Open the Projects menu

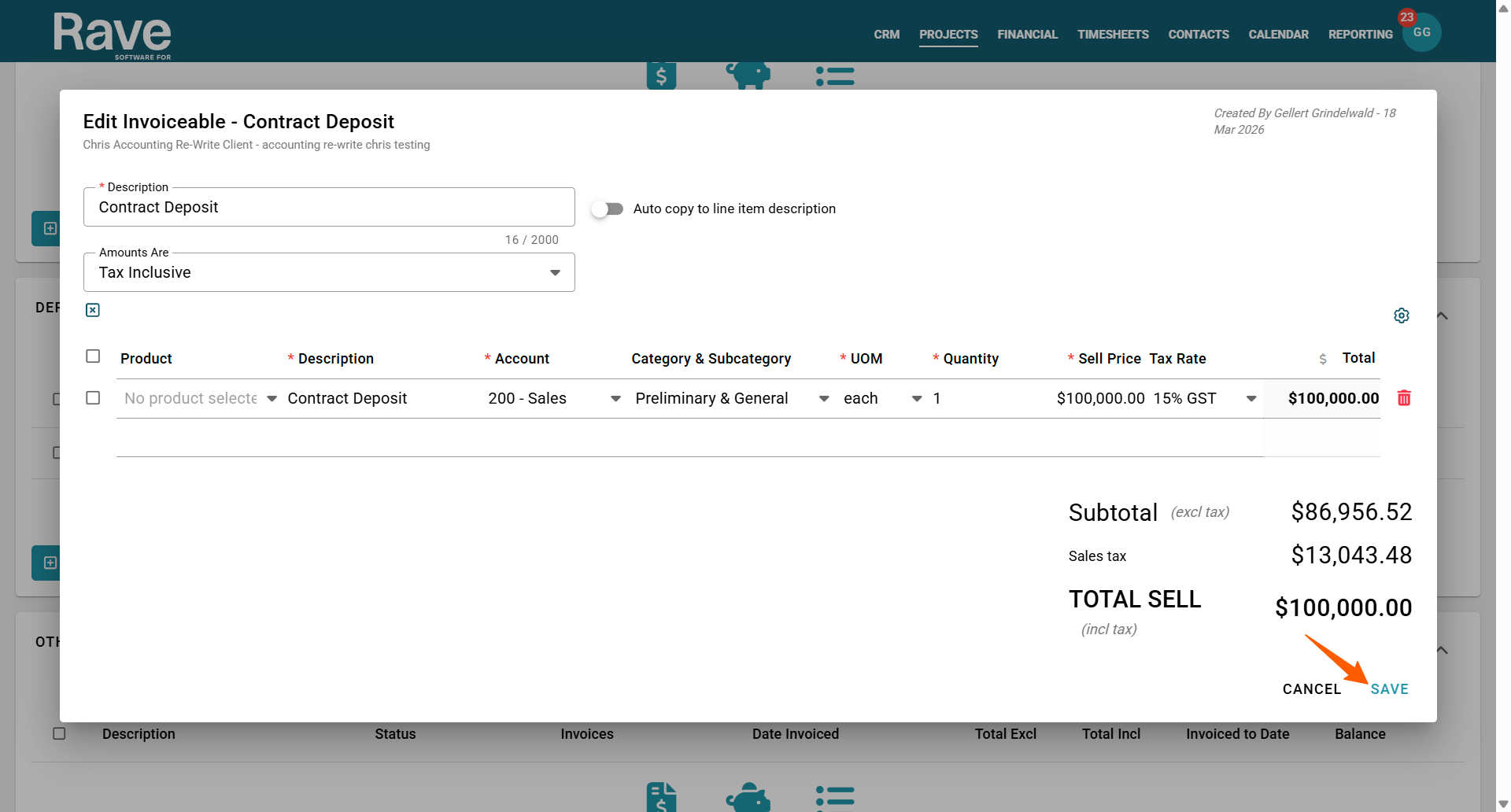[948, 35]
